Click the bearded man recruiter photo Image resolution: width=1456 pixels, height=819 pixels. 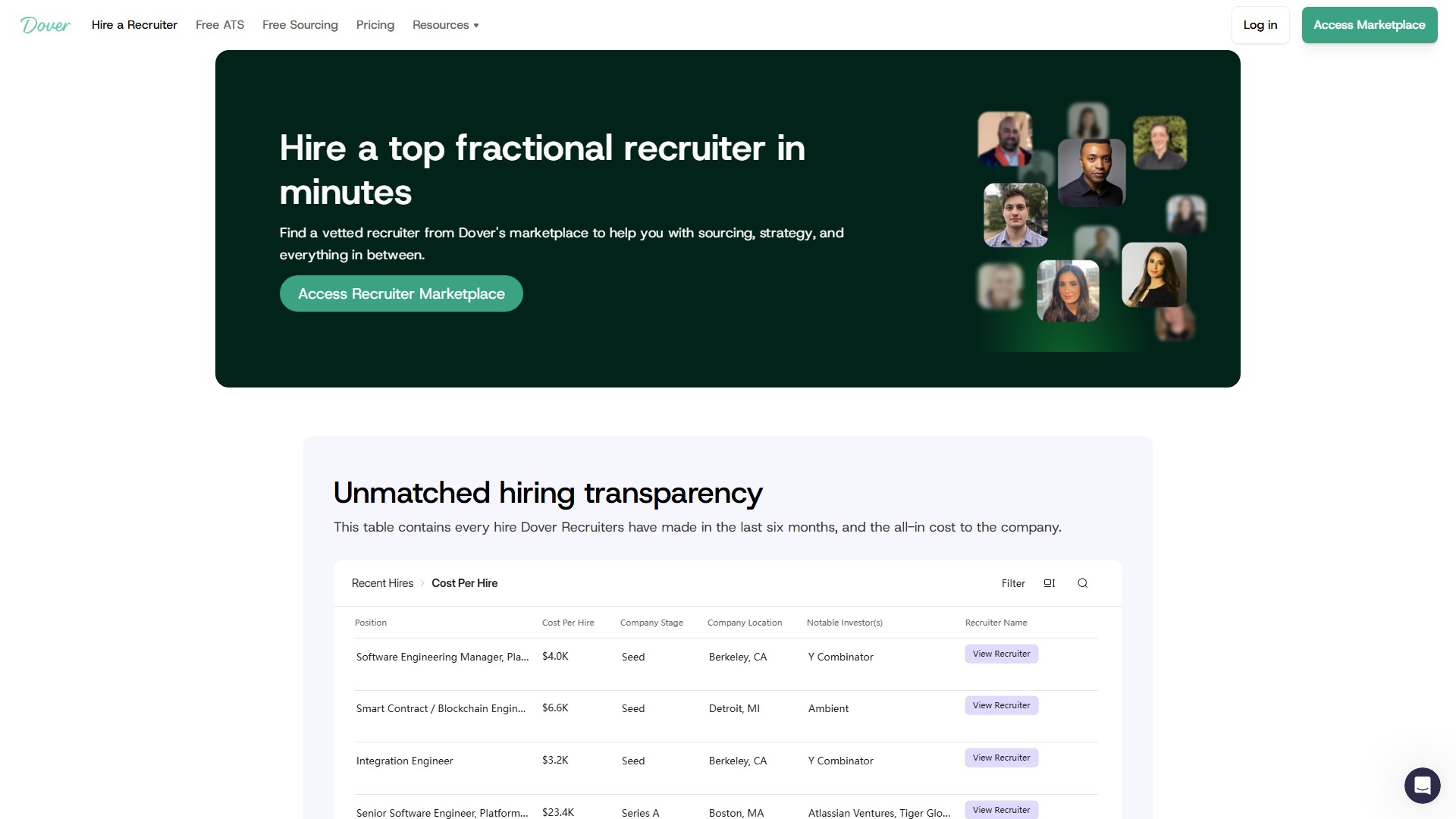1004,139
